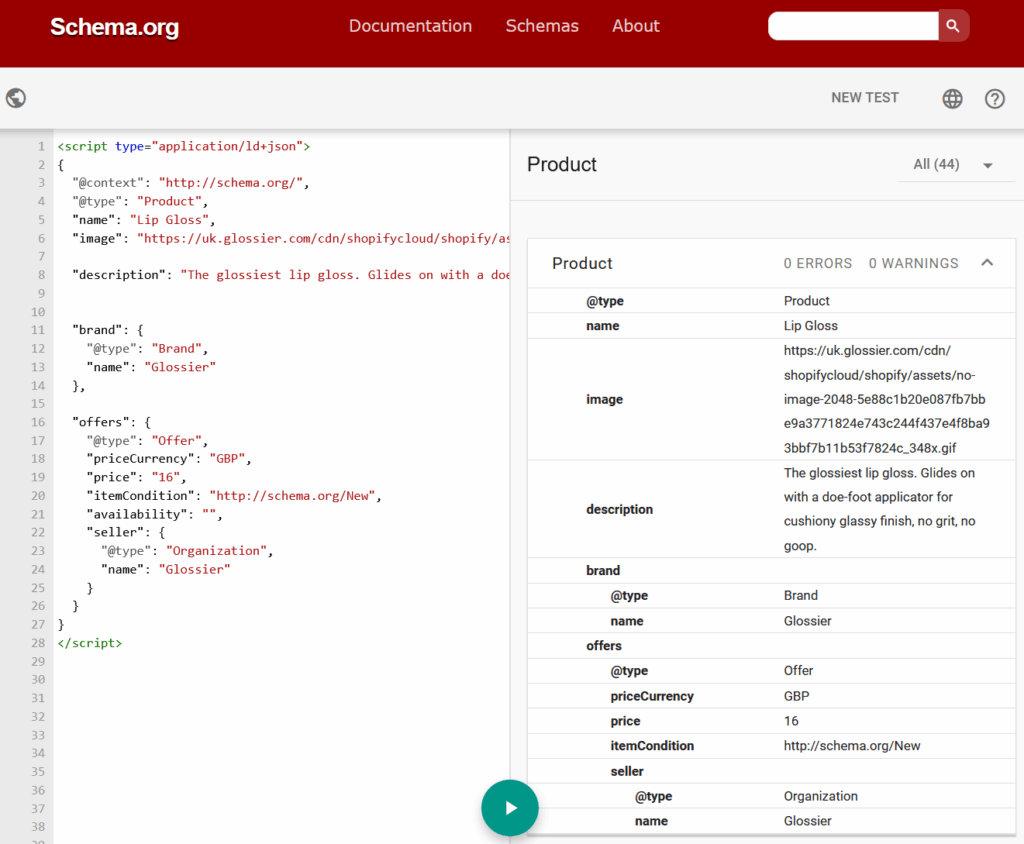Click the help question mark icon
This screenshot has height=844, width=1024.
[994, 99]
